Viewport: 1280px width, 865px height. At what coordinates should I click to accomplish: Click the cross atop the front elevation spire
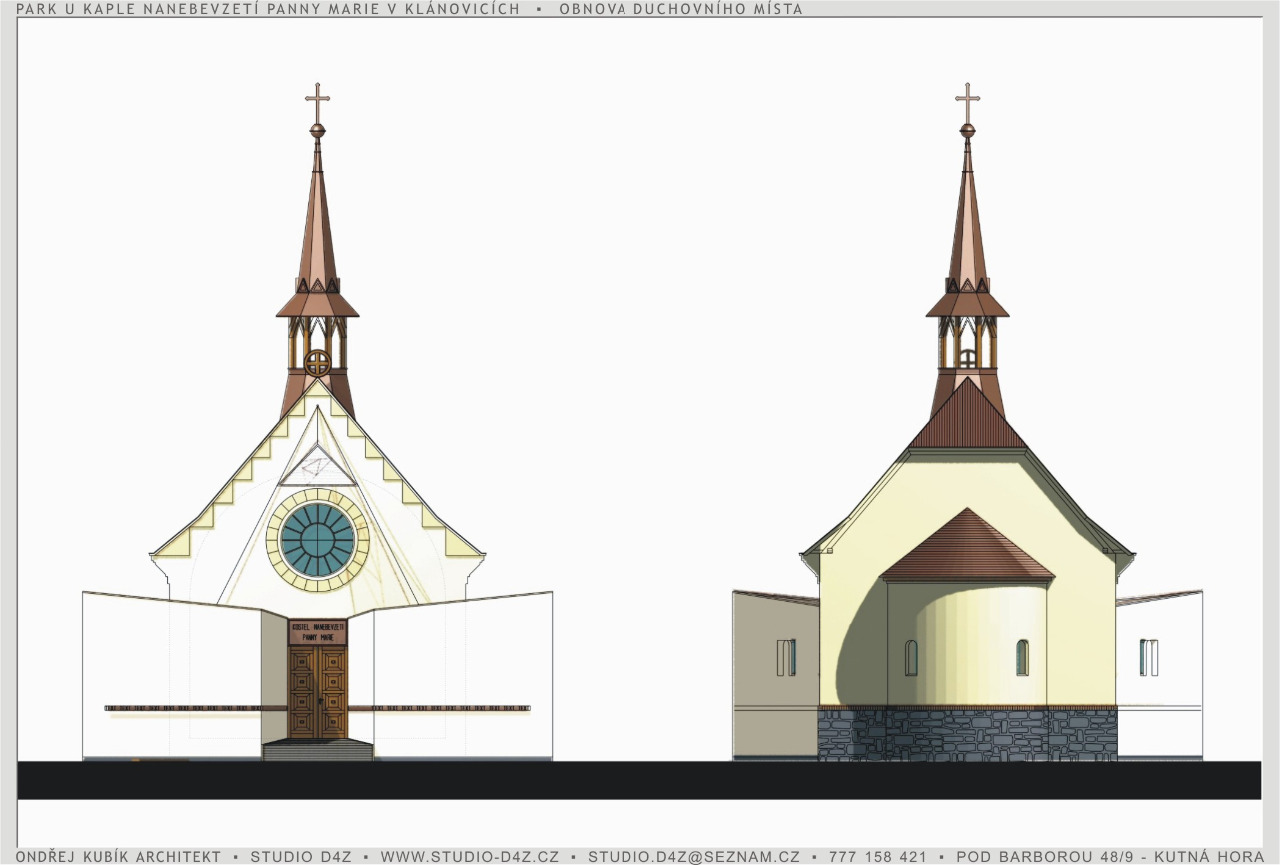[317, 100]
